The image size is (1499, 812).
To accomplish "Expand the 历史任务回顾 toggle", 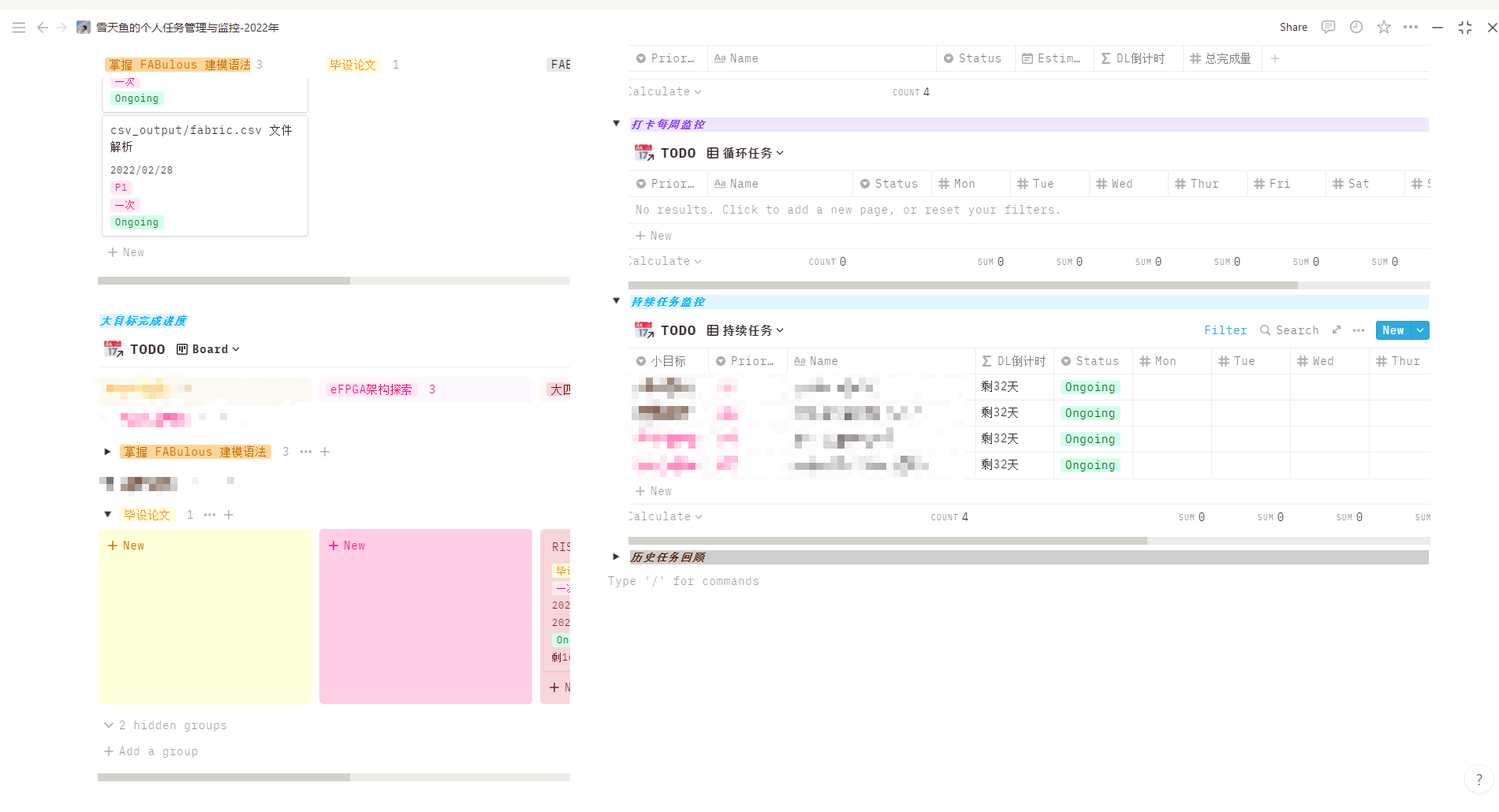I will pyautogui.click(x=617, y=557).
